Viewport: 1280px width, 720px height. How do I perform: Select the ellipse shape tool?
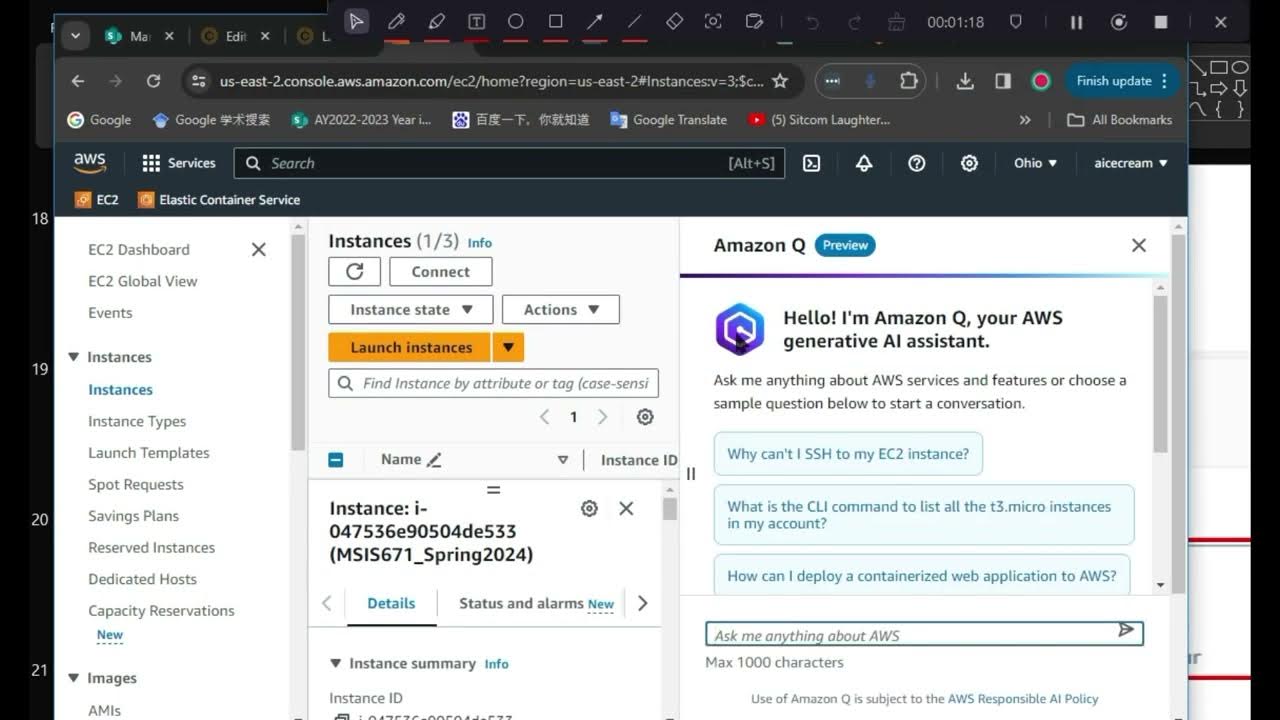pyautogui.click(x=515, y=21)
